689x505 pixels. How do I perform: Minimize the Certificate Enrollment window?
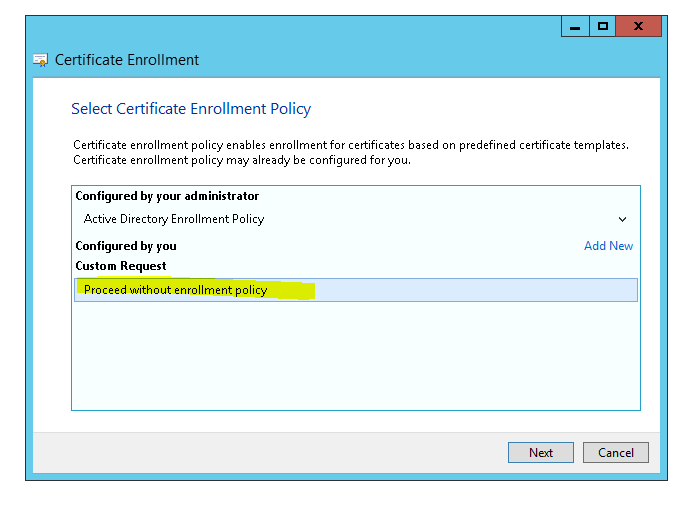[574, 28]
